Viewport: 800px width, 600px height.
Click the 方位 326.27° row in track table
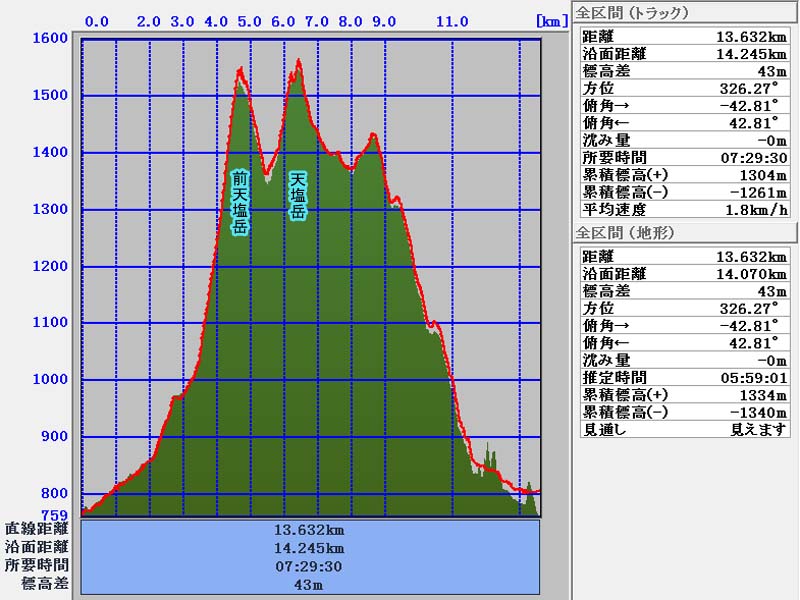point(685,87)
